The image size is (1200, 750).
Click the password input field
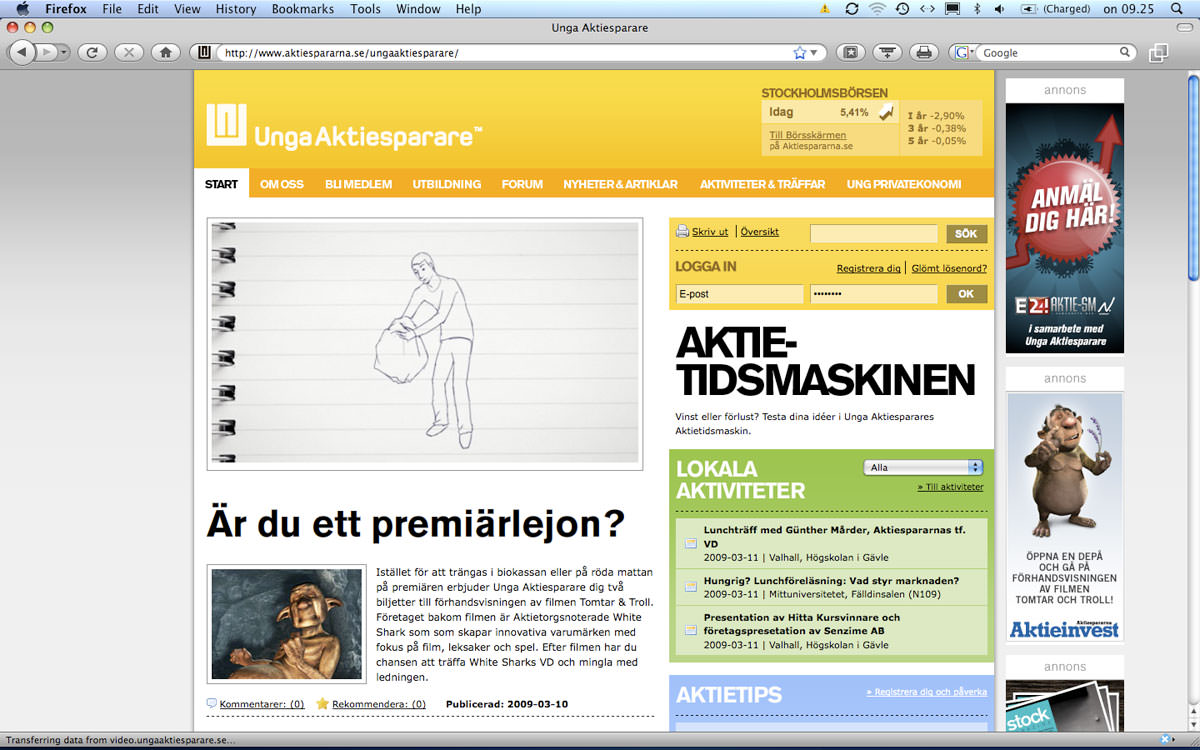pyautogui.click(x=874, y=294)
